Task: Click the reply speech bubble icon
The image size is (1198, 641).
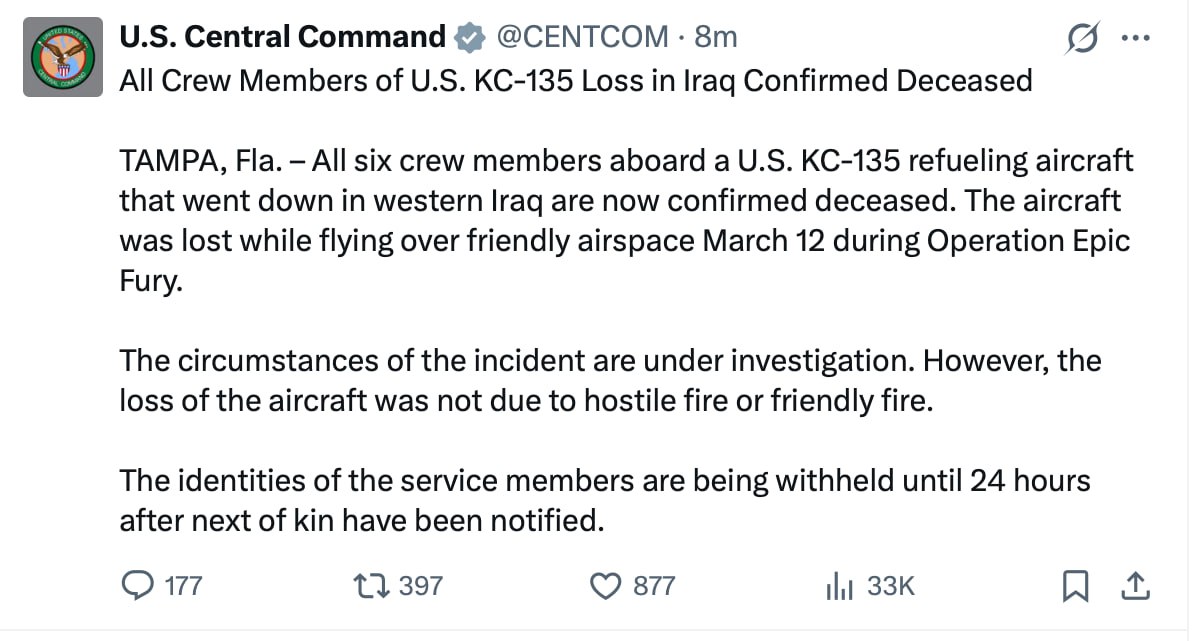Action: pos(137,585)
